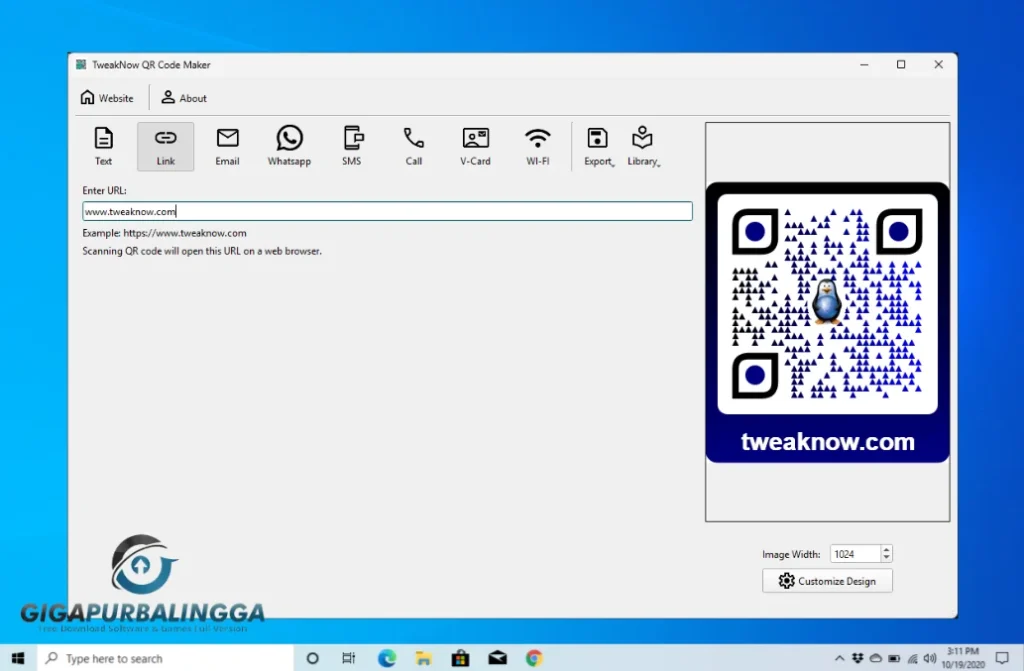
Task: Switch to the Email QR code mode
Action: pos(227,145)
